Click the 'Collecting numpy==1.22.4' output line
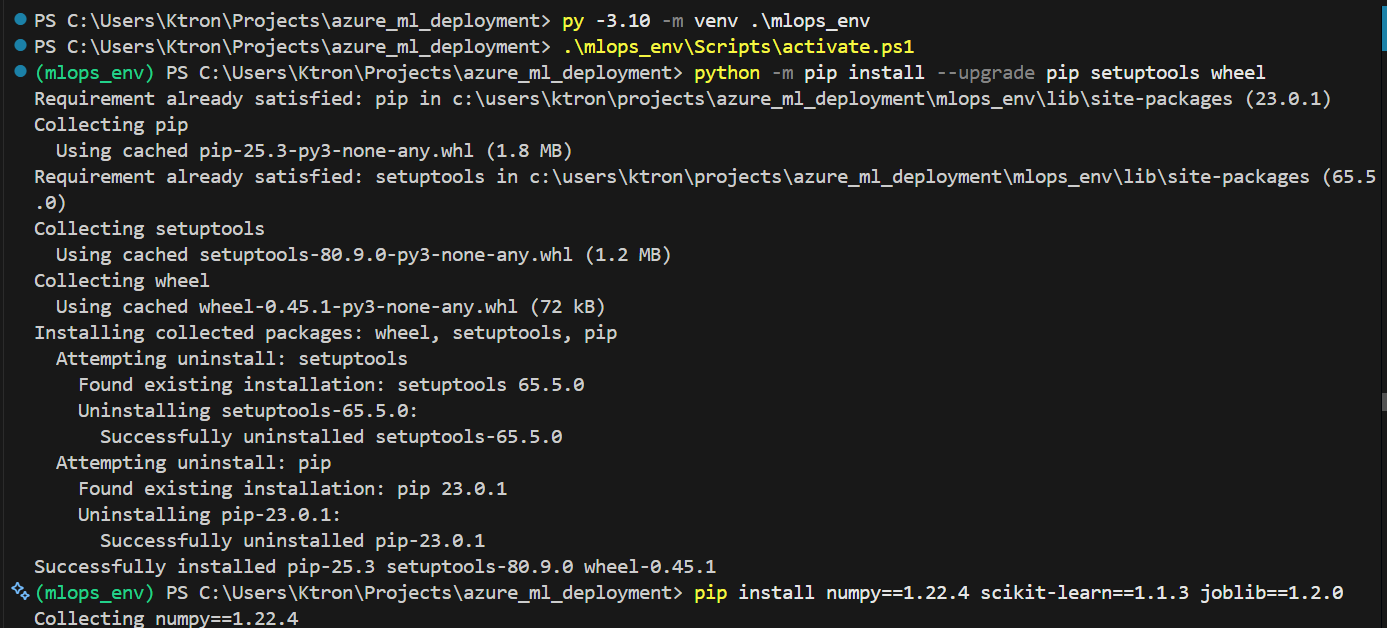1387x628 pixels. (166, 618)
